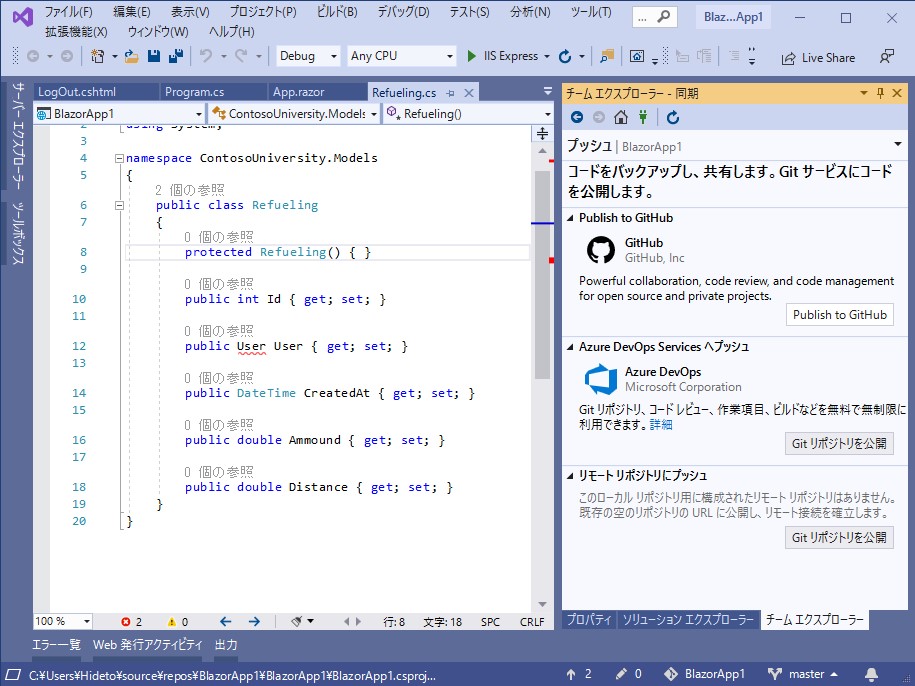
Task: Click the pending changes pencil icon
Action: tap(621, 673)
